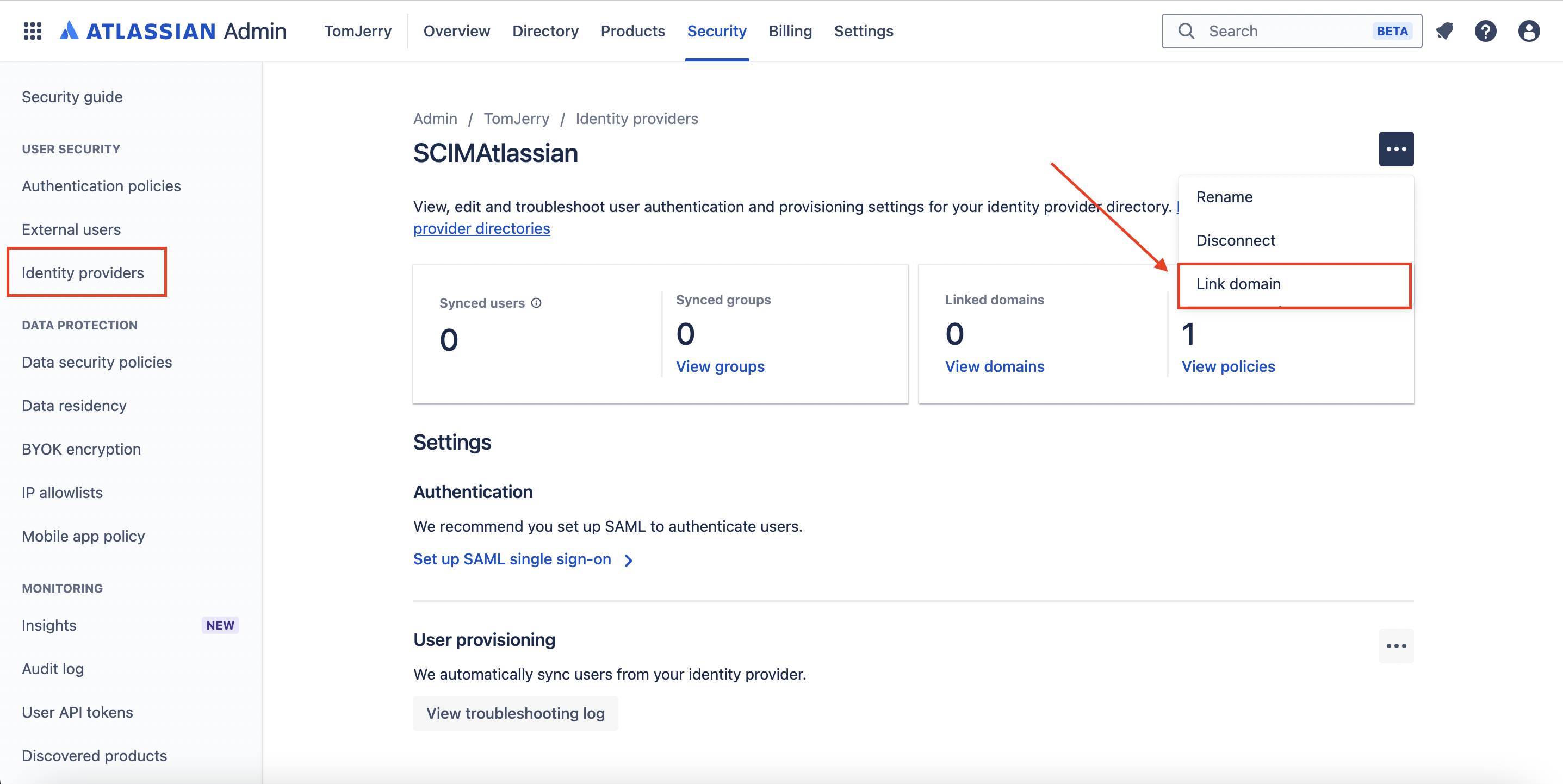
Task: Open Authentication policies in sidebar
Action: (101, 186)
